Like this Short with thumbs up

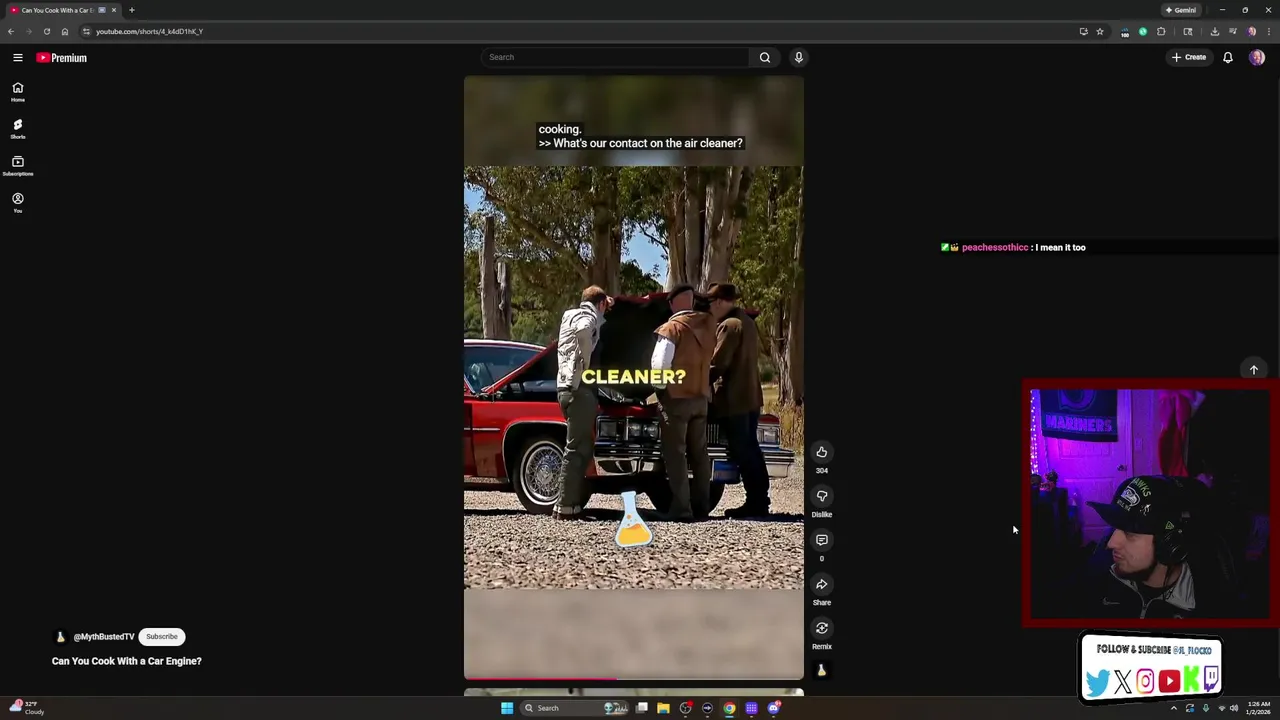pos(821,452)
